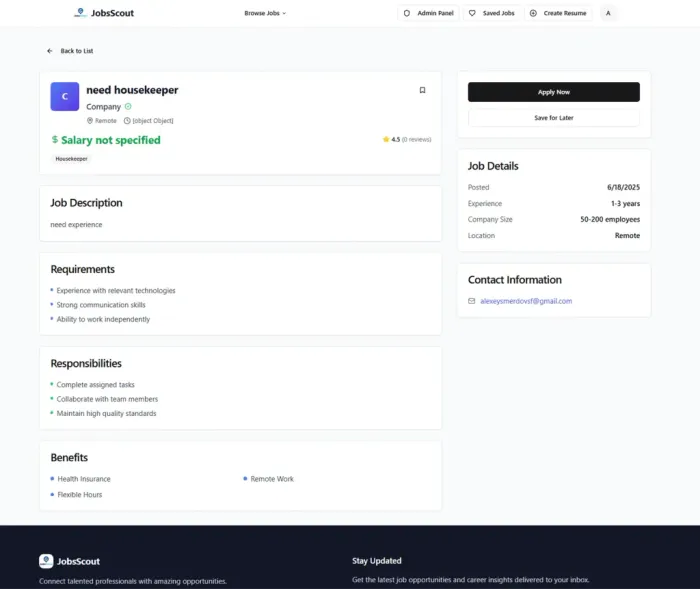Click the footer JobsScout logo icon
This screenshot has width=700, height=589.
46,561
